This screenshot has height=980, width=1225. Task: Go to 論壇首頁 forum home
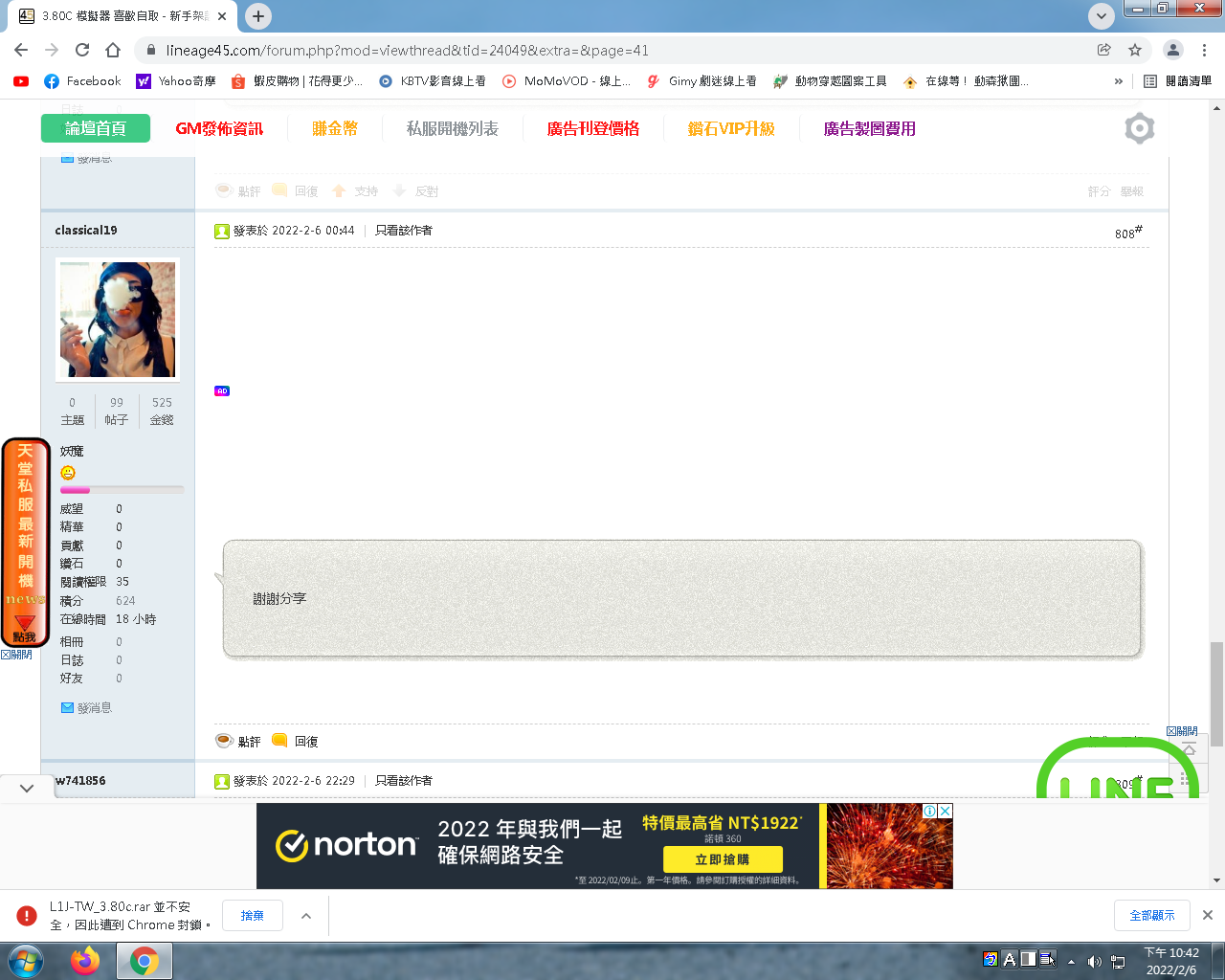point(96,128)
